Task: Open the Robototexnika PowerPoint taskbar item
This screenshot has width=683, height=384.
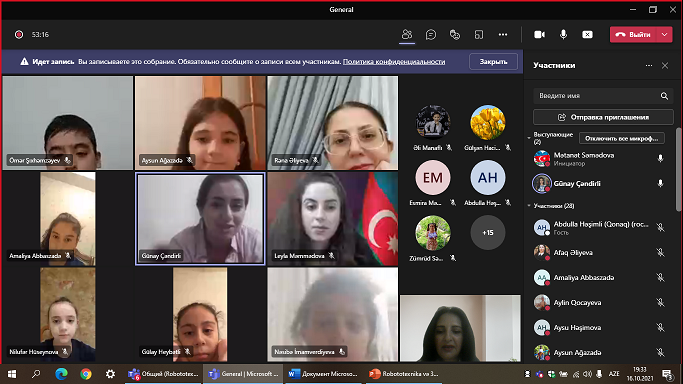Action: coord(404,374)
